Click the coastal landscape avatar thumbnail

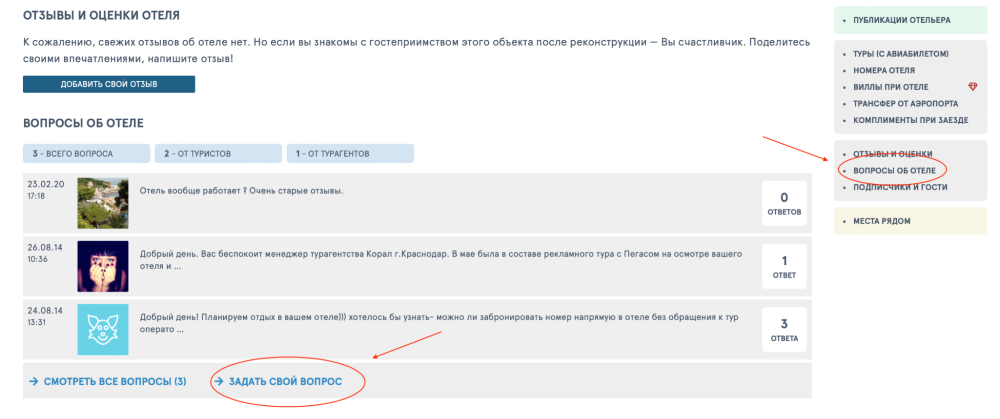pos(103,203)
